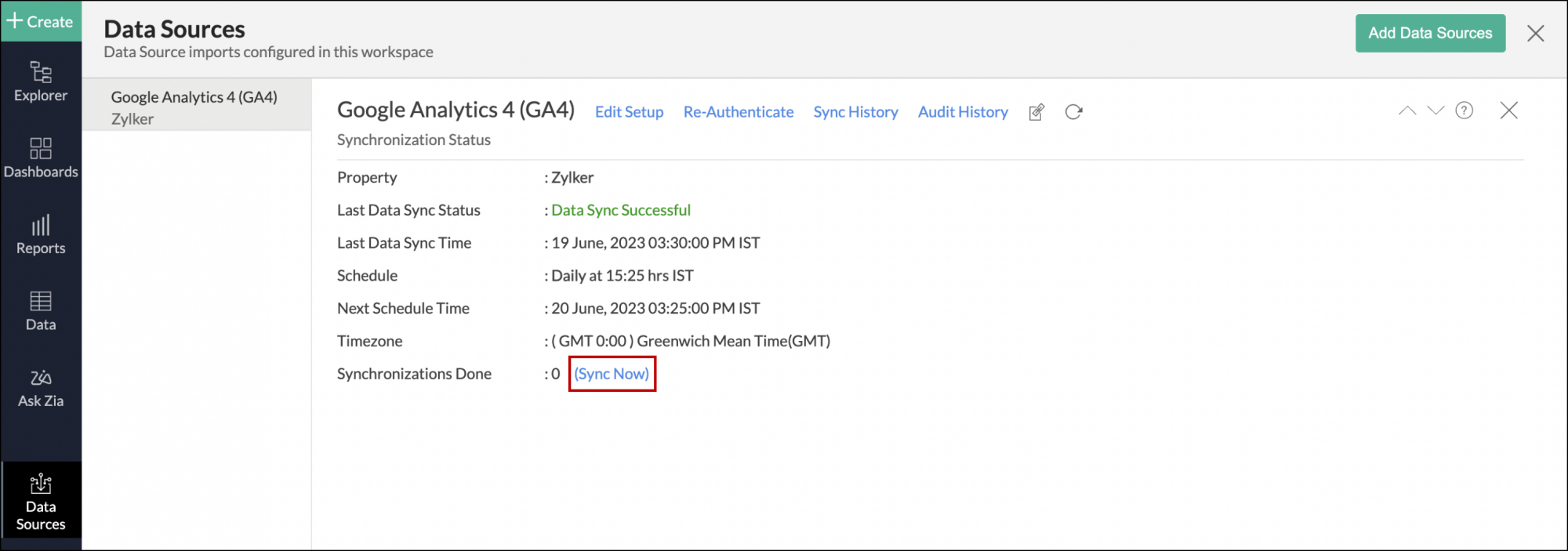
Task: Click the Sync Now link
Action: pos(612,374)
